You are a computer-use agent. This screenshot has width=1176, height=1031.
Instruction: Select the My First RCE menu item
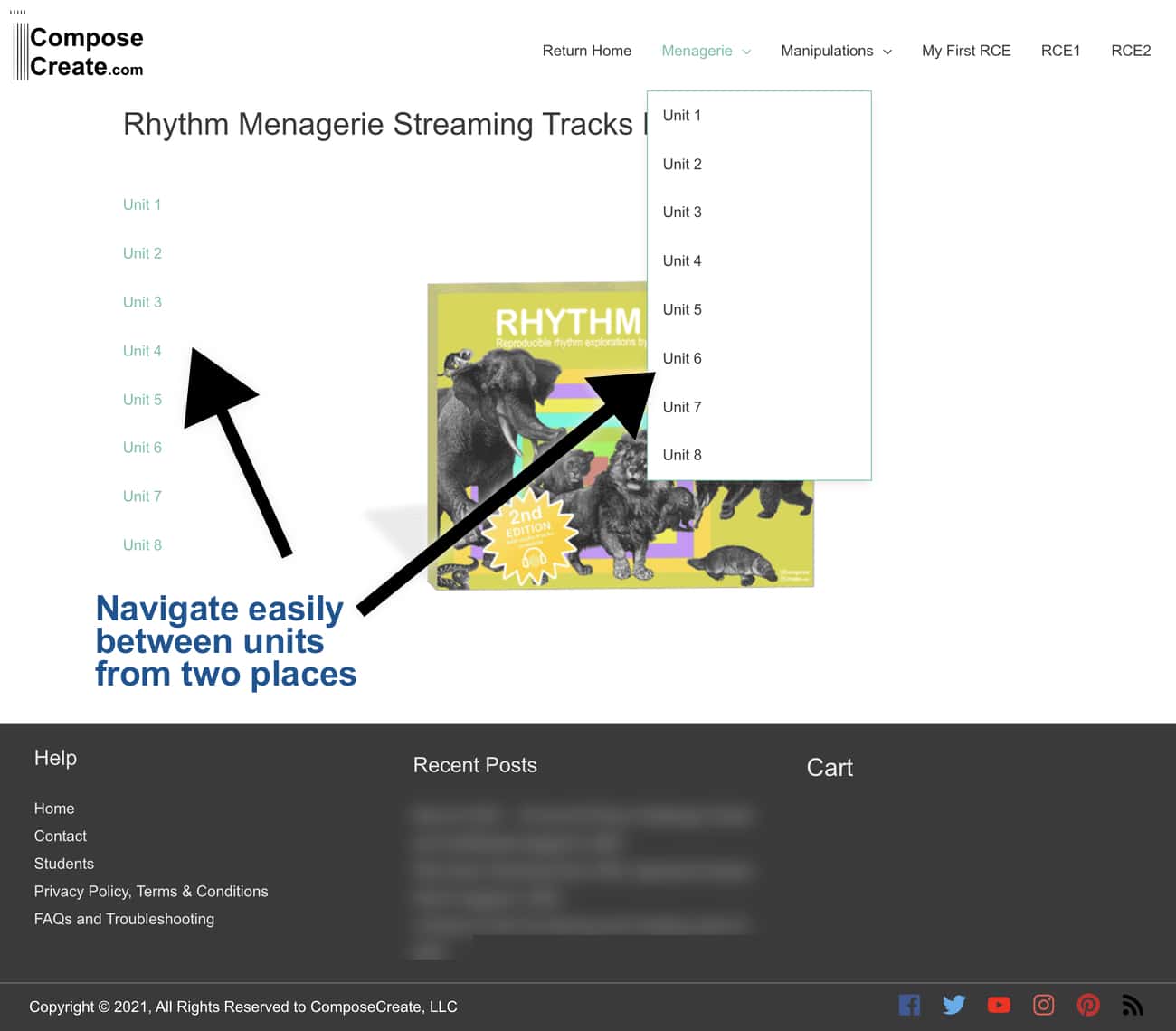966,51
